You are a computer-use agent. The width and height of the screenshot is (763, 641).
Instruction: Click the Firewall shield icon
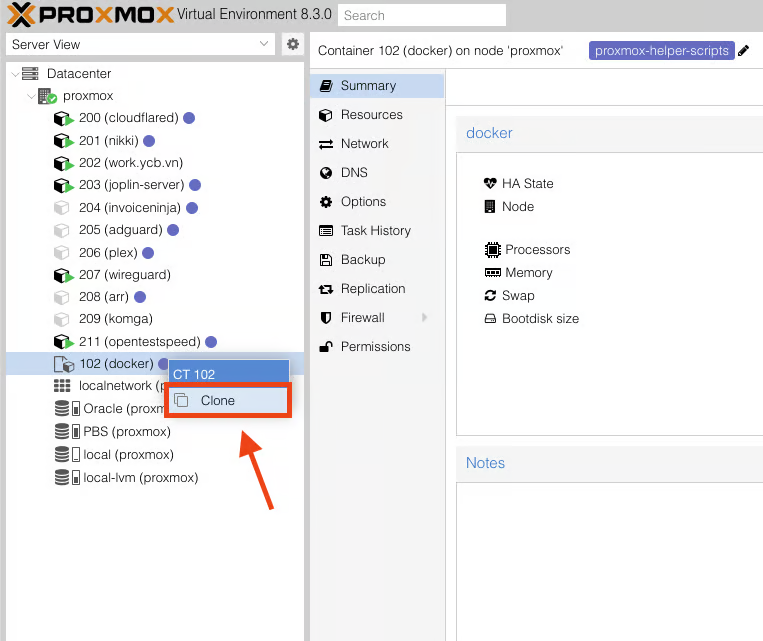click(326, 318)
